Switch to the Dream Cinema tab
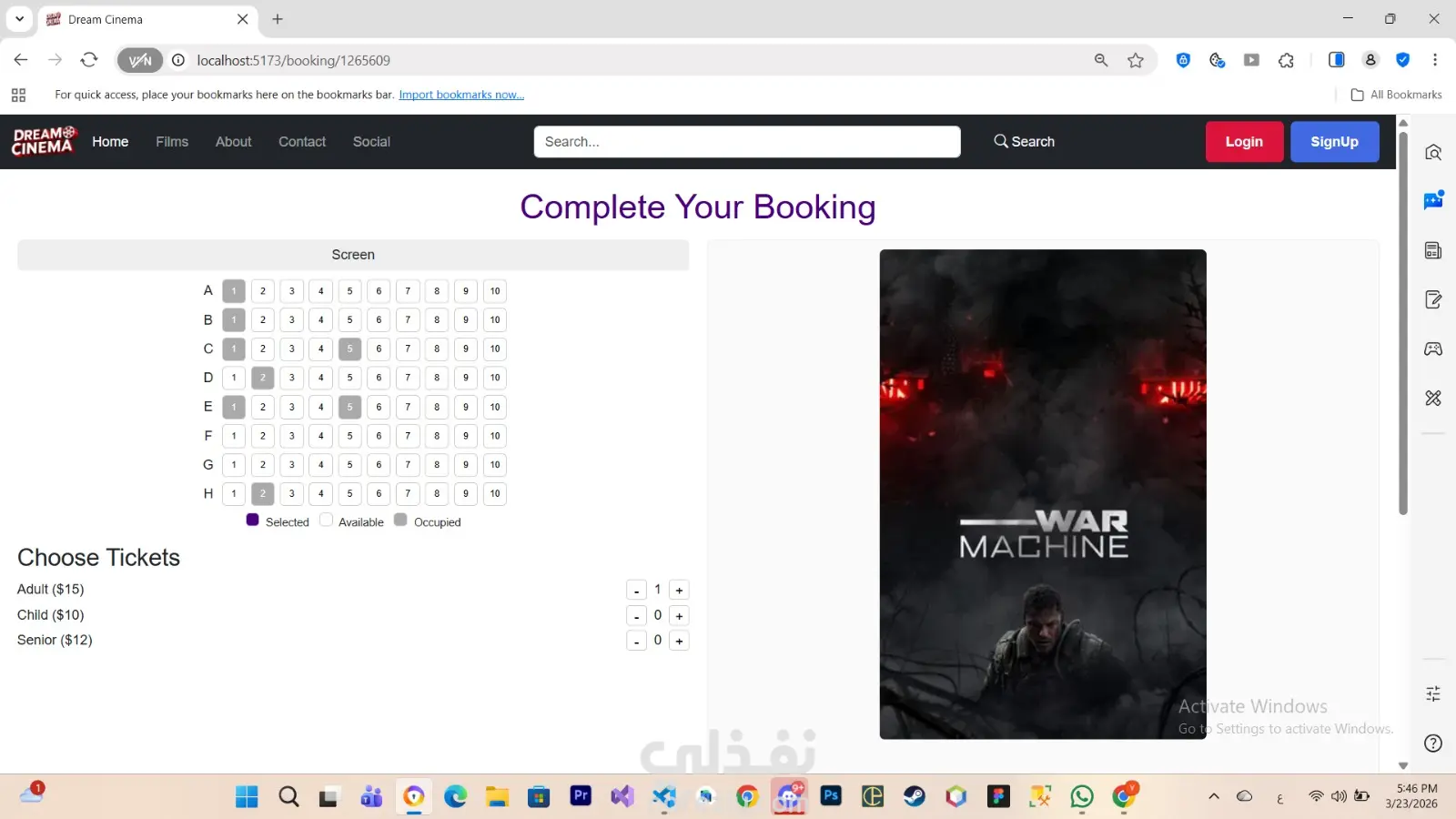1456x819 pixels. click(146, 19)
